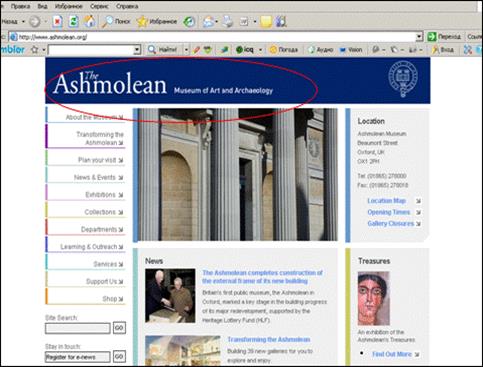This screenshot has width=483, height=367.
Task: Click the Rambler star bookmark icon
Action: pyautogui.click(x=34, y=50)
